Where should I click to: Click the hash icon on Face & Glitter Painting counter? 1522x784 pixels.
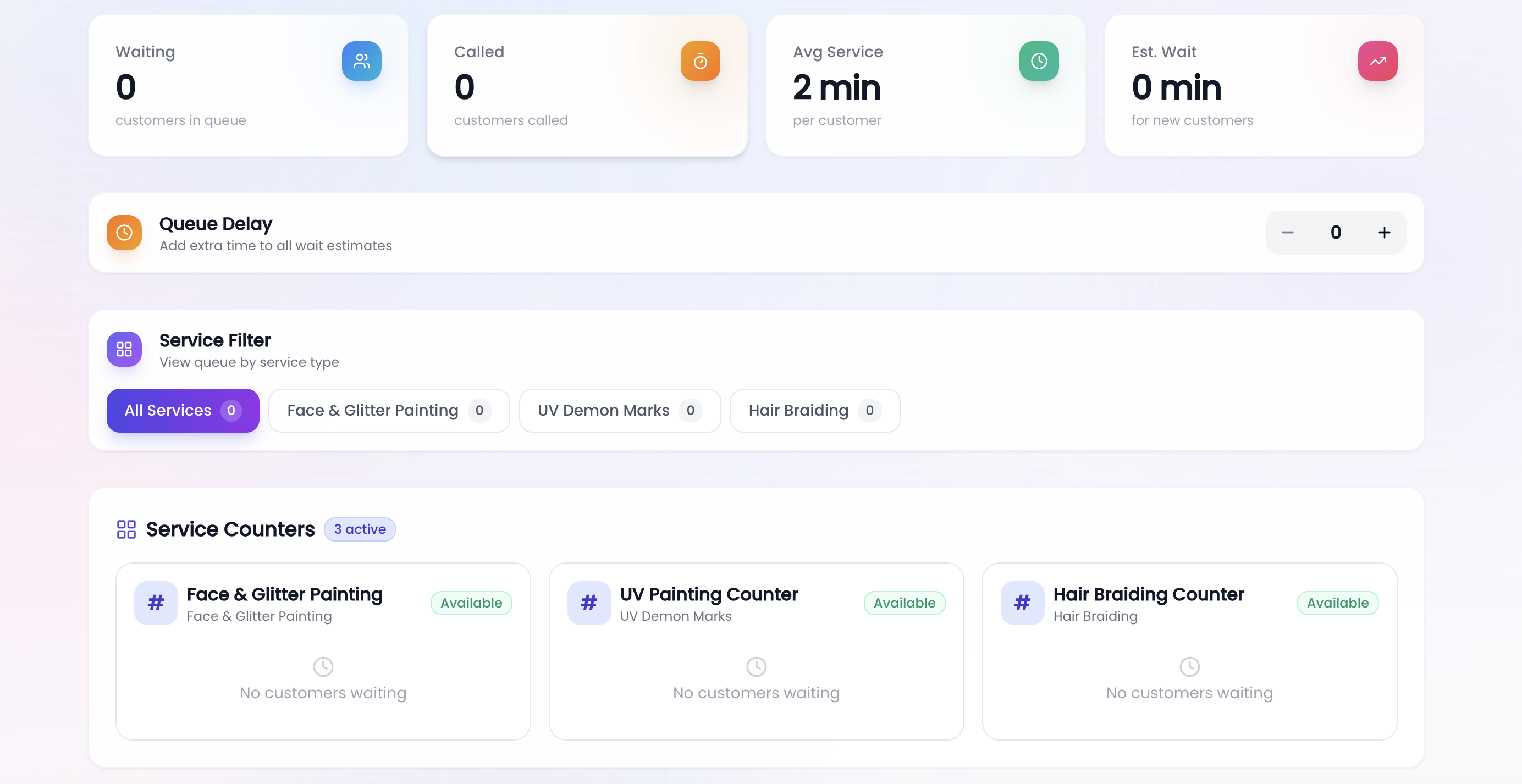156,603
